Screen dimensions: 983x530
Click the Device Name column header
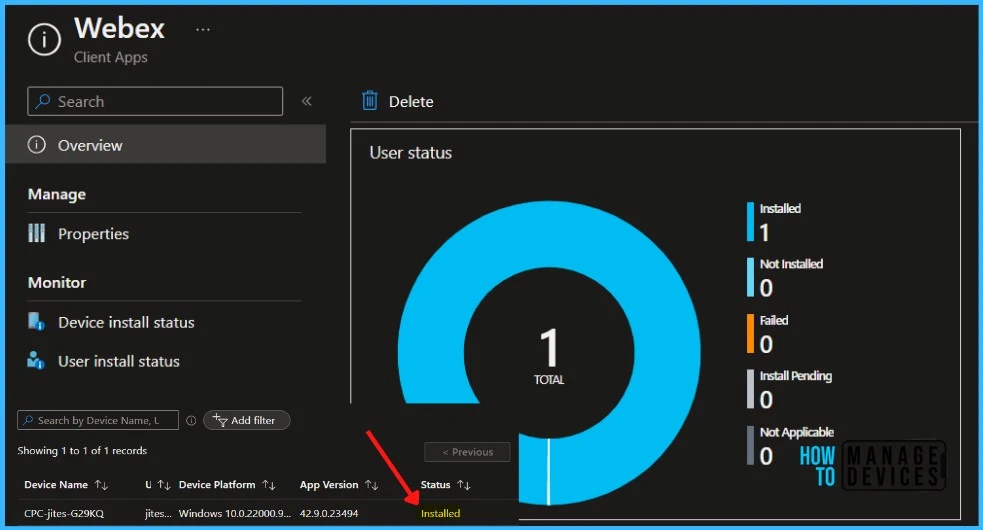[56, 485]
